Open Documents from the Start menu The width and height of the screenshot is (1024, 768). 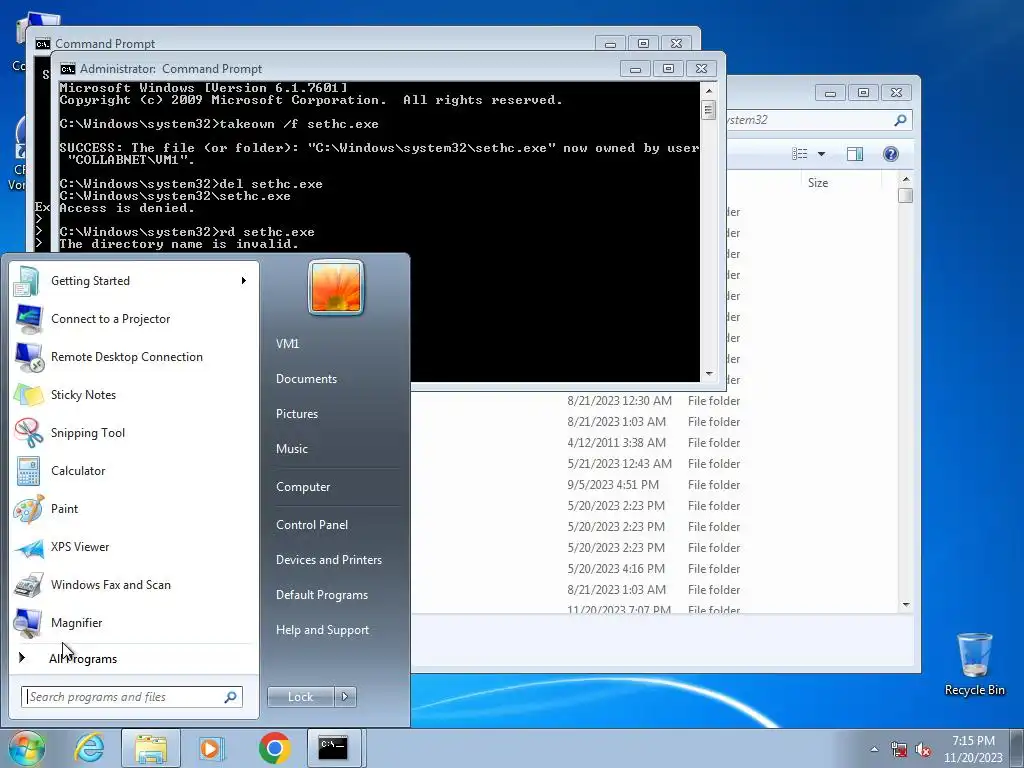[306, 379]
